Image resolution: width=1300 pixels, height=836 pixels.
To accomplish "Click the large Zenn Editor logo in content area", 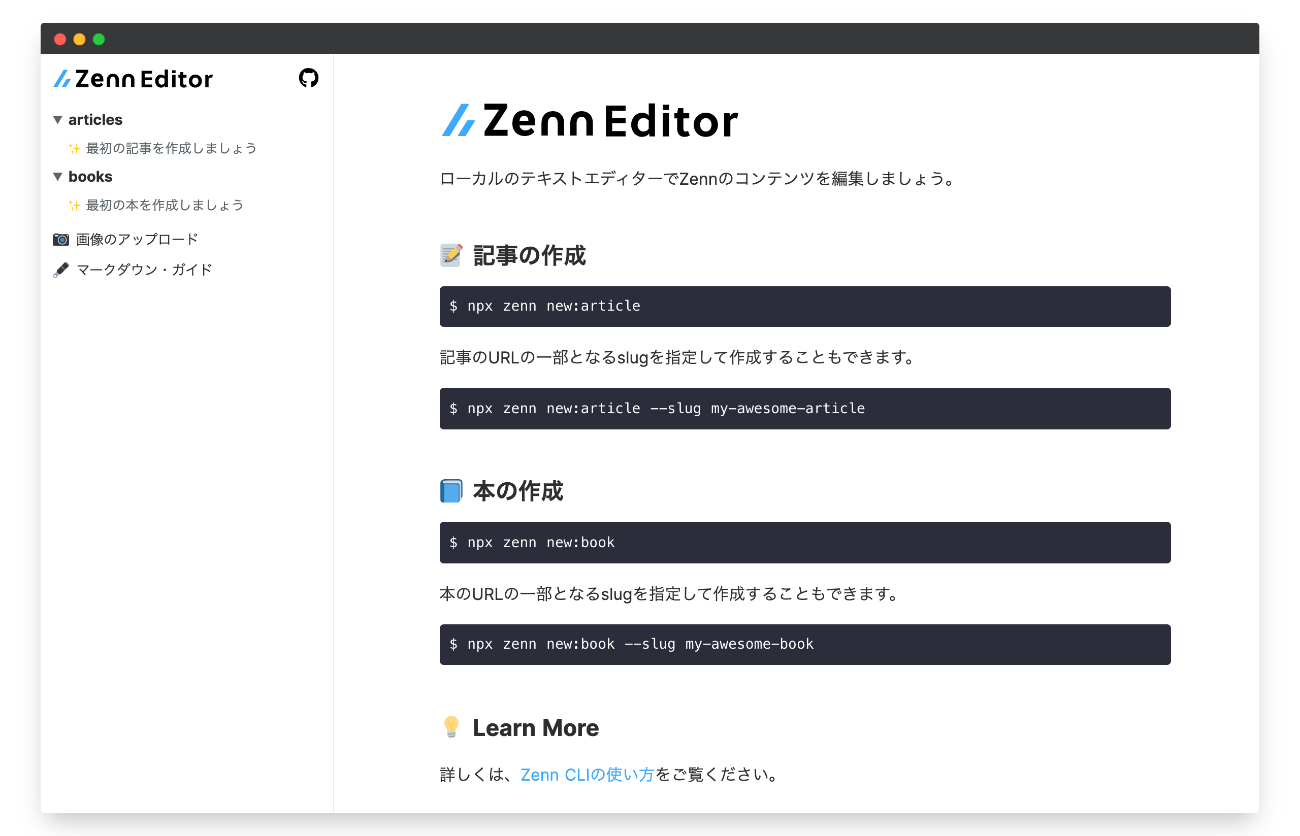I will click(588, 120).
